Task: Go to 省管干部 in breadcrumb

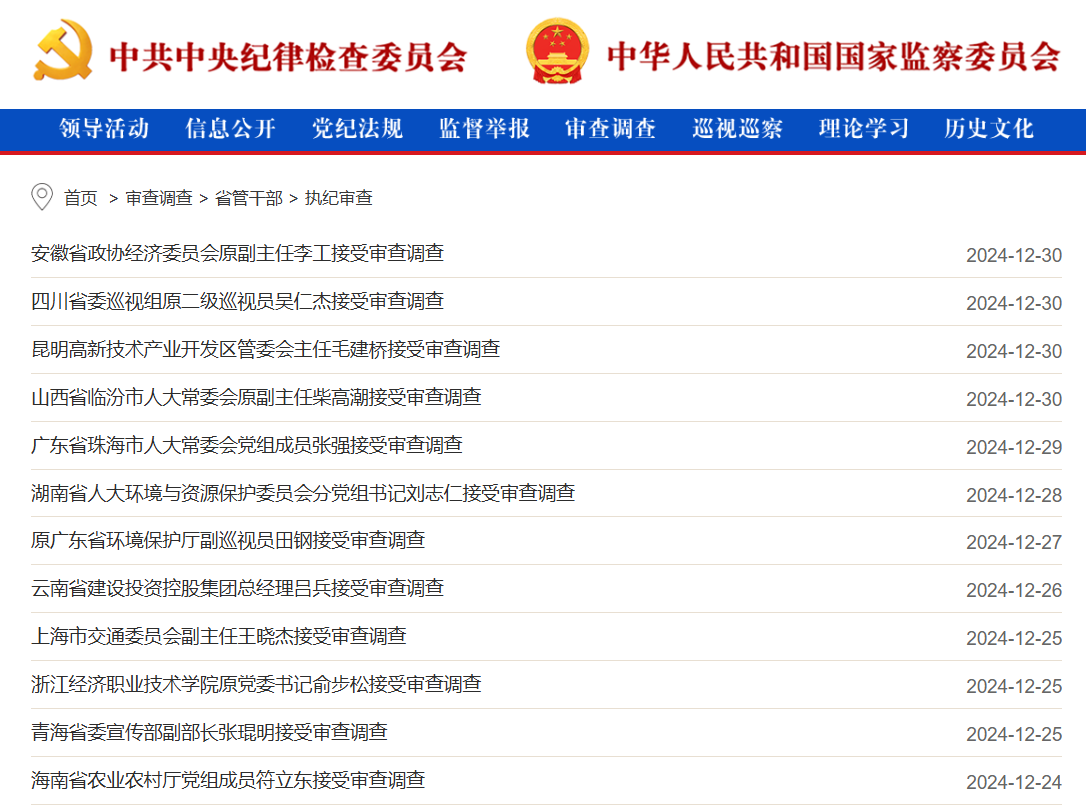Action: [x=249, y=198]
